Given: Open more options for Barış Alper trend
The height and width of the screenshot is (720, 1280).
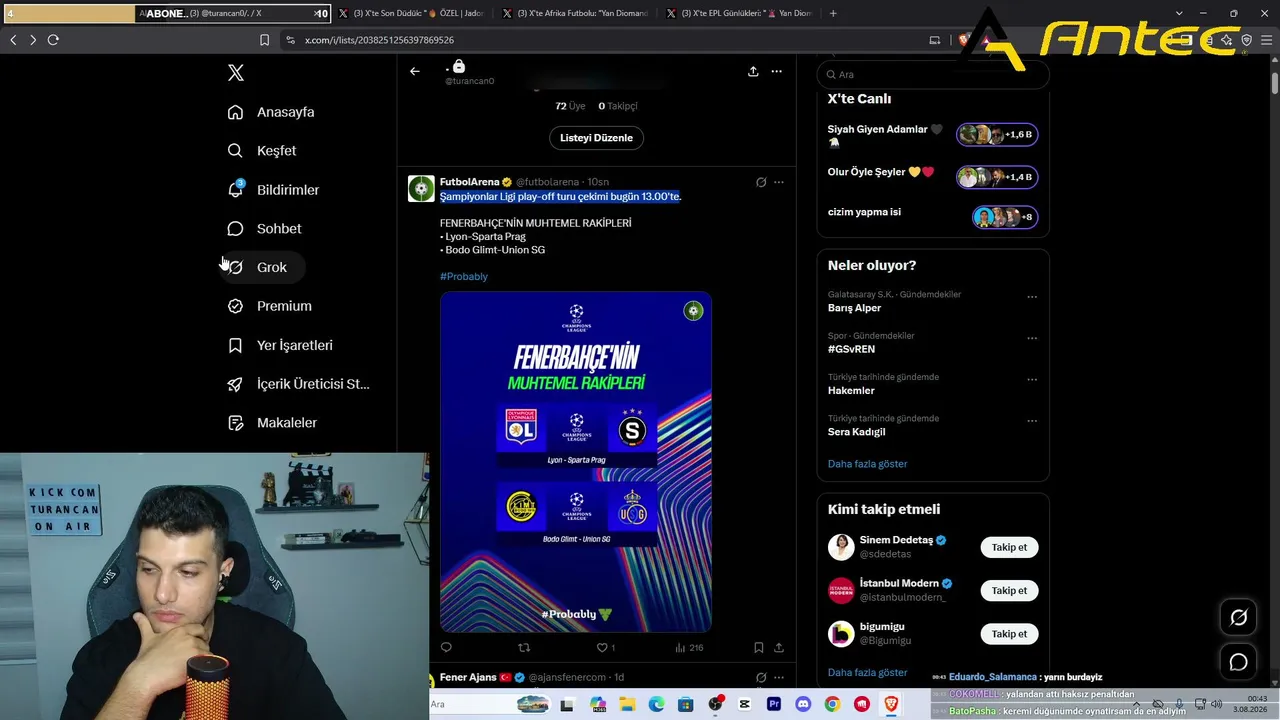Looking at the screenshot, I should click(1032, 297).
